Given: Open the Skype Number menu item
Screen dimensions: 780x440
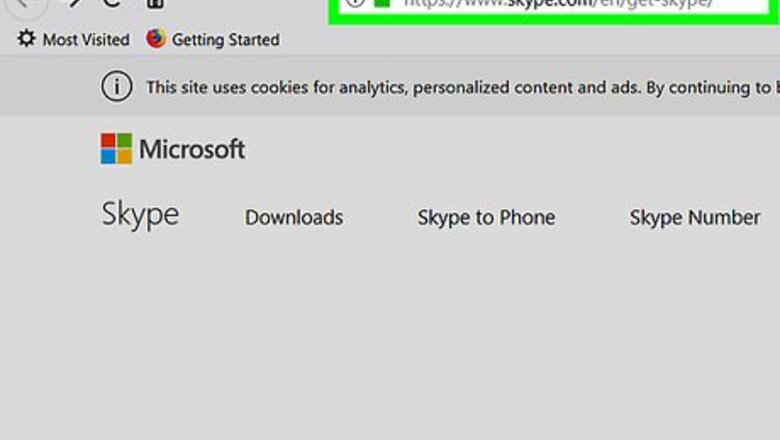Looking at the screenshot, I should (x=694, y=217).
